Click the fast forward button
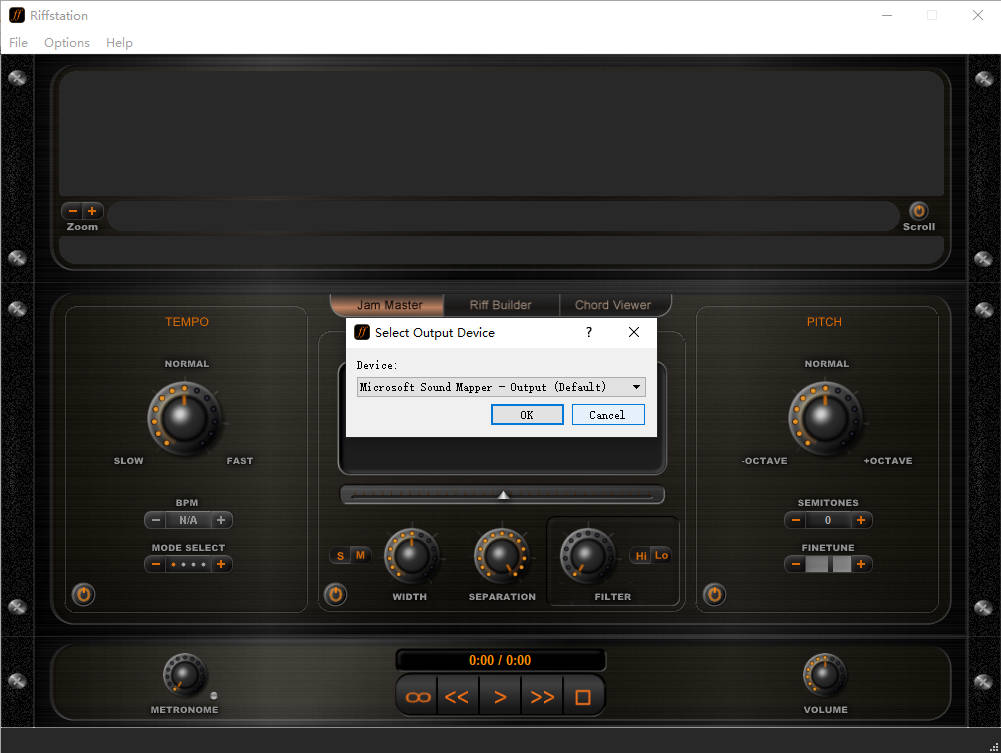 tap(542, 697)
